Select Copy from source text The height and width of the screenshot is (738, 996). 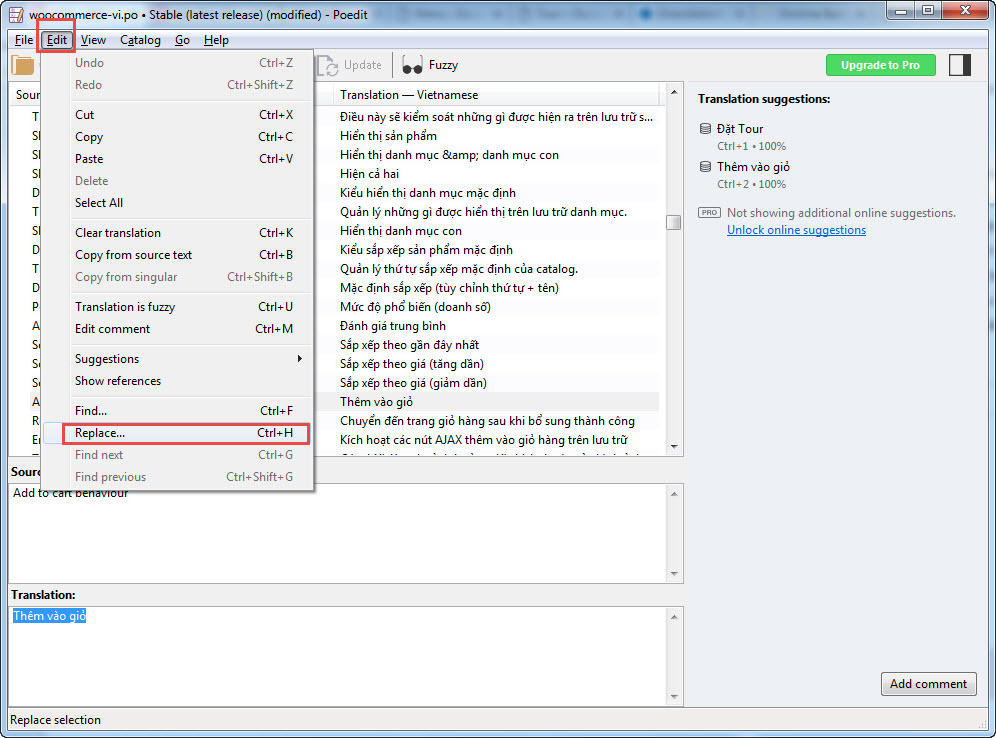pos(133,255)
